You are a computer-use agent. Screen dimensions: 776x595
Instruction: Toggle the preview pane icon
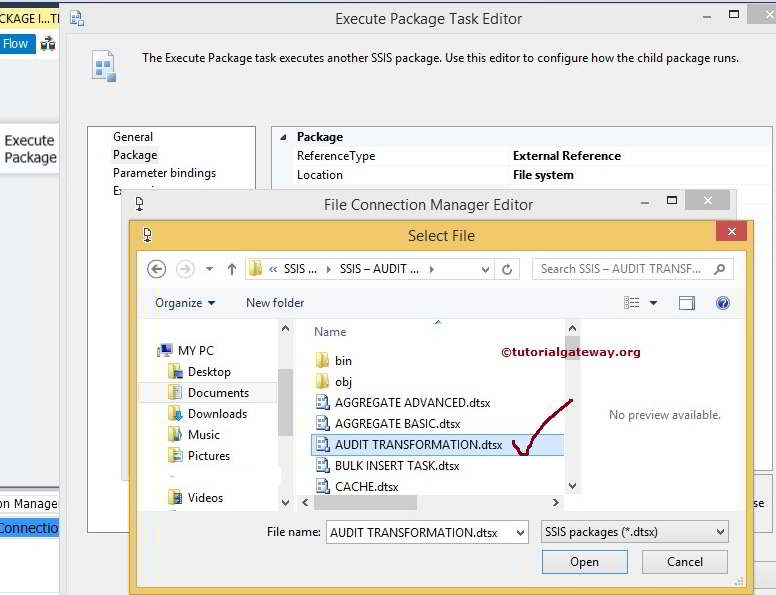[x=687, y=303]
